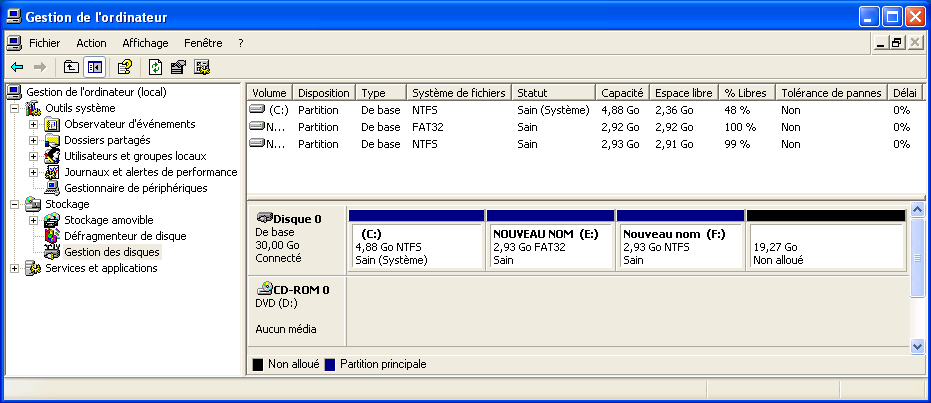Click the disk view scroll up arrow
The image size is (931, 403).
(917, 210)
